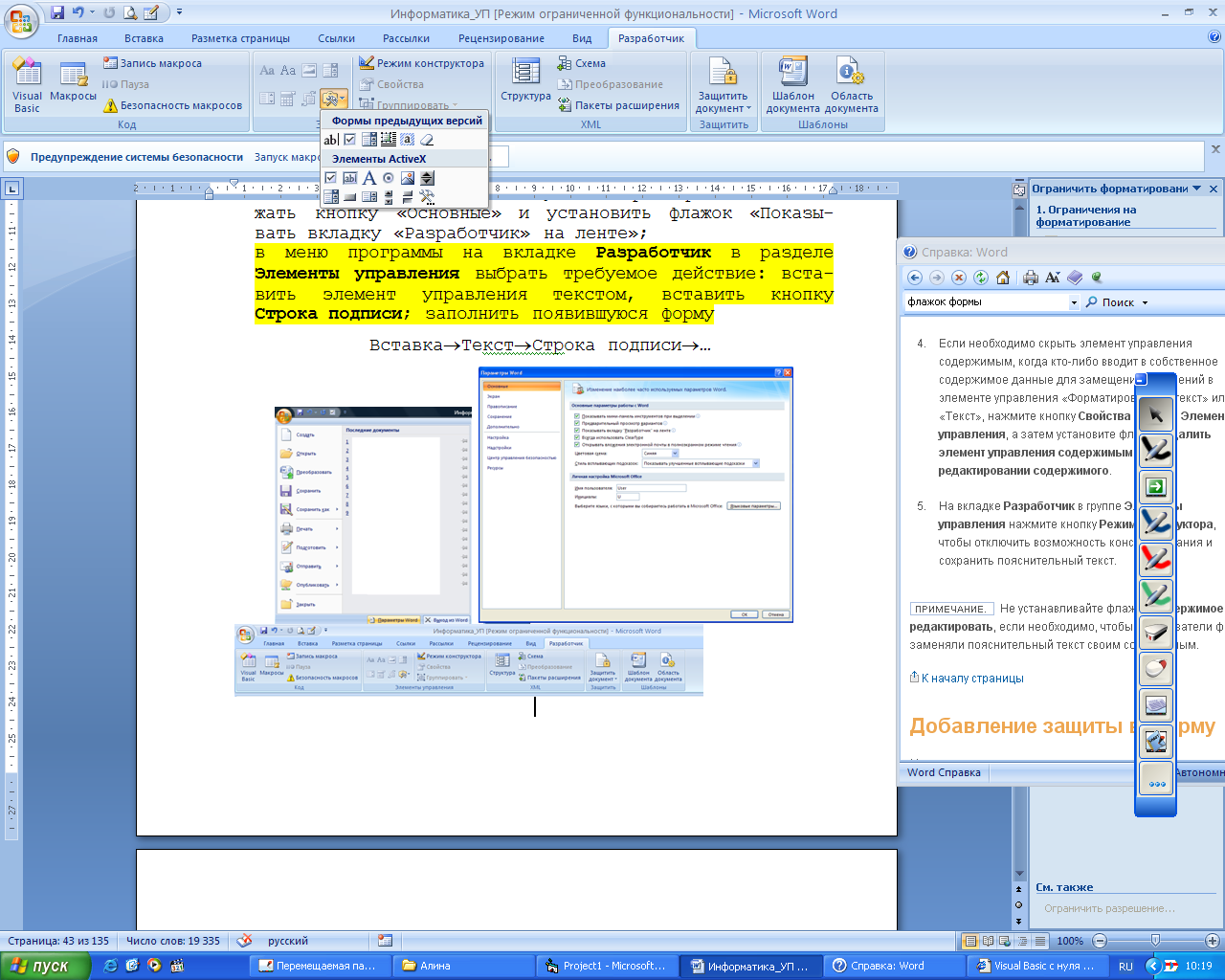The width and height of the screenshot is (1225, 980).
Task: Open more ActiveX controls dialog
Action: [x=427, y=197]
